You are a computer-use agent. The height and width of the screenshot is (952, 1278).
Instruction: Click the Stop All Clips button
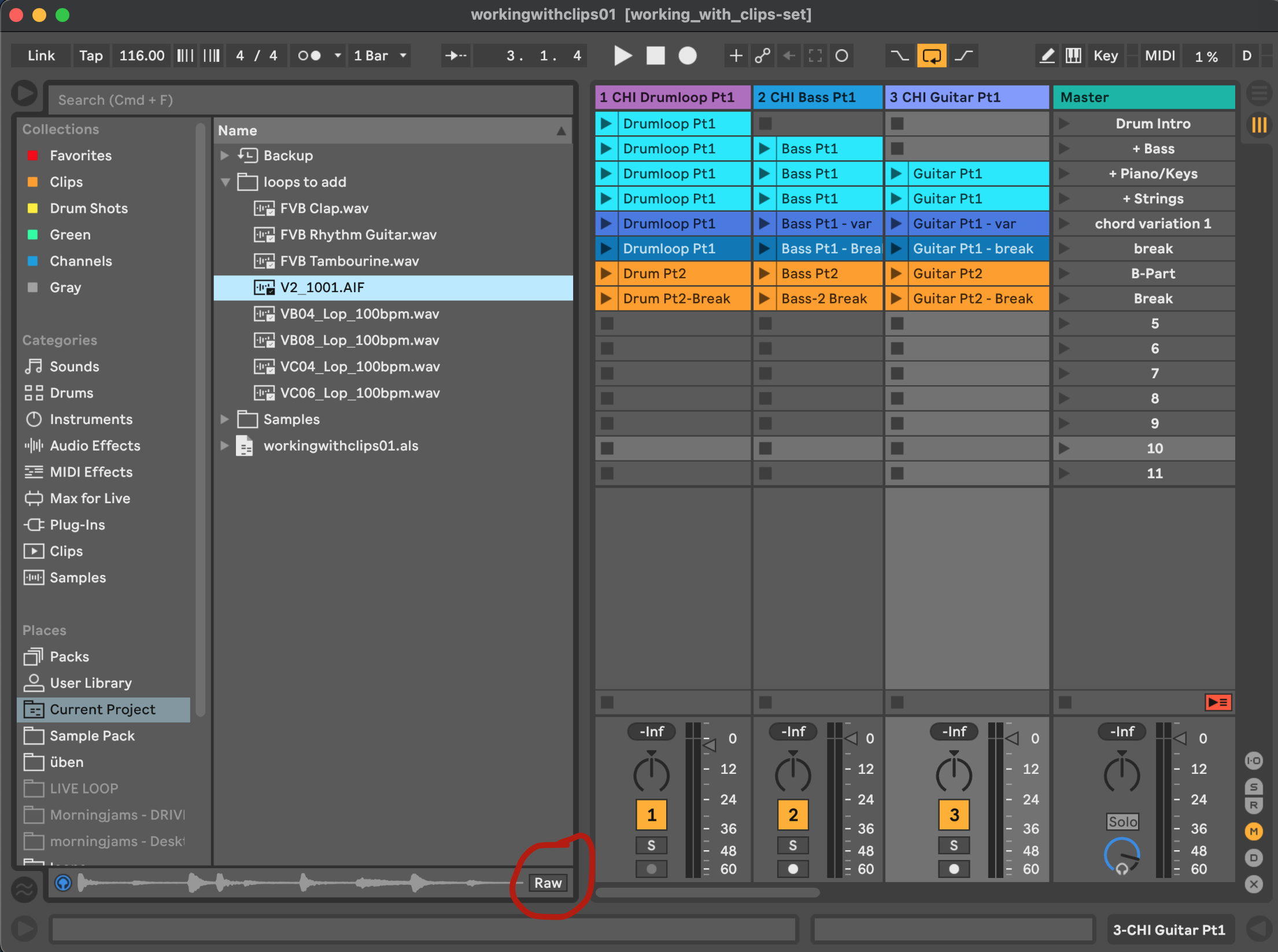(1065, 702)
